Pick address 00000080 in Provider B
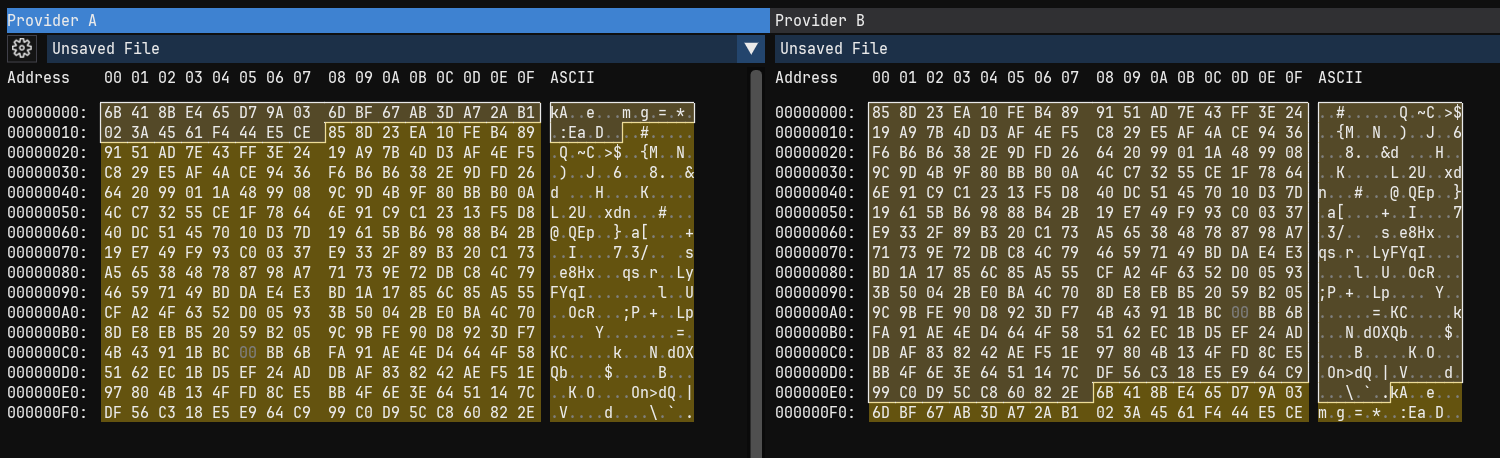 click(x=815, y=272)
